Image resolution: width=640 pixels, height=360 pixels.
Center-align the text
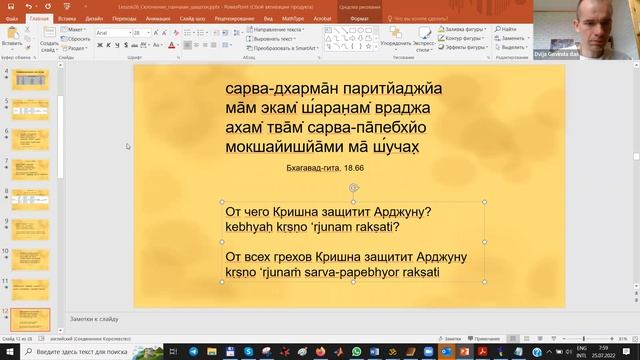(x=196, y=45)
